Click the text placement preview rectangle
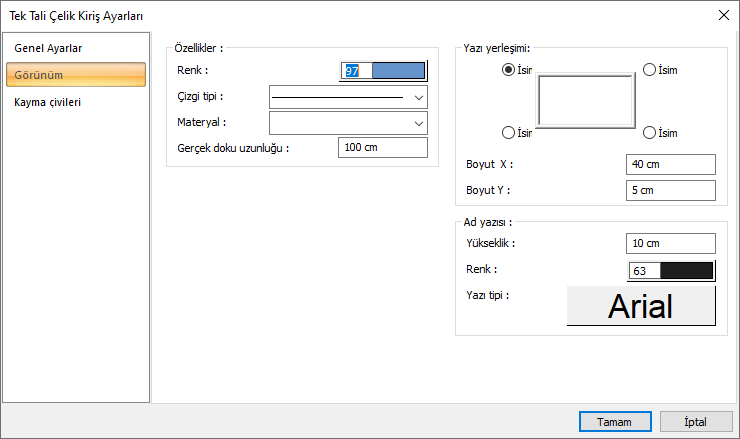This screenshot has height=439, width=740. pos(586,100)
